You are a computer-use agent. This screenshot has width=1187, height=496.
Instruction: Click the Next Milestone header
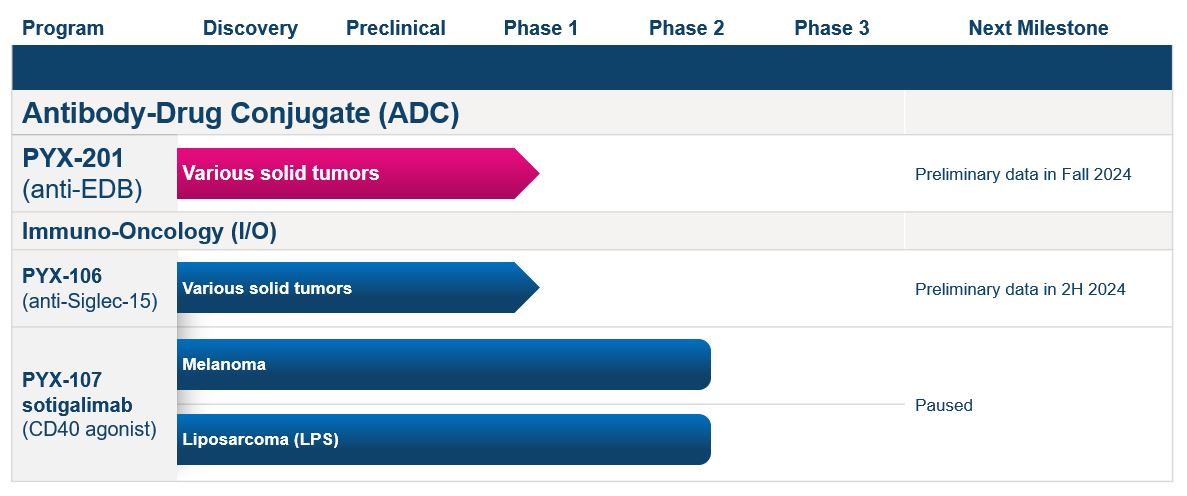[x=1038, y=28]
